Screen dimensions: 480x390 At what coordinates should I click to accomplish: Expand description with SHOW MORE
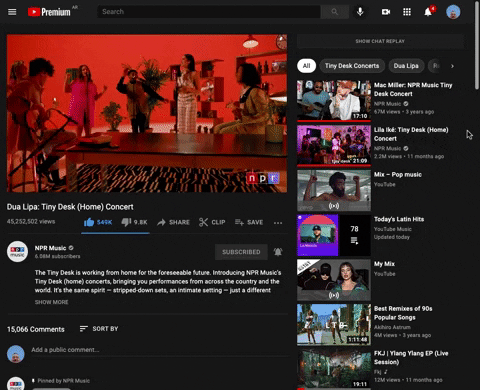52,302
